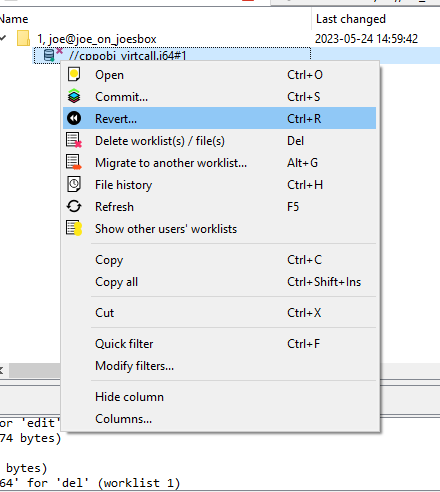Click the Open menu item icon
This screenshot has height=492, width=440.
point(74,74)
